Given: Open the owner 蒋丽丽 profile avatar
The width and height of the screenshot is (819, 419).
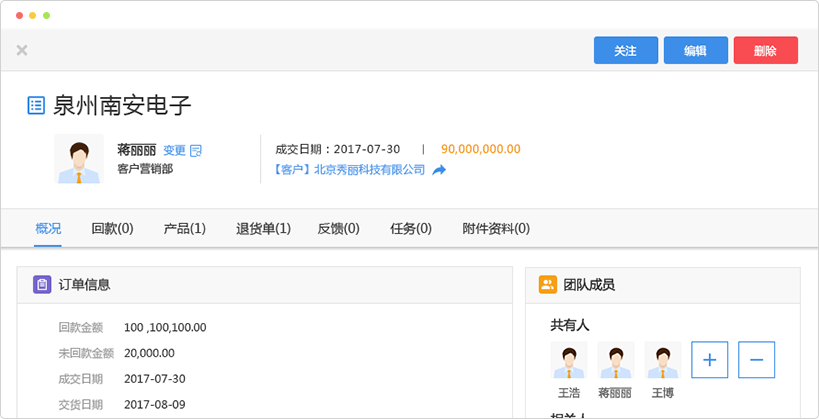Looking at the screenshot, I should pos(78,160).
